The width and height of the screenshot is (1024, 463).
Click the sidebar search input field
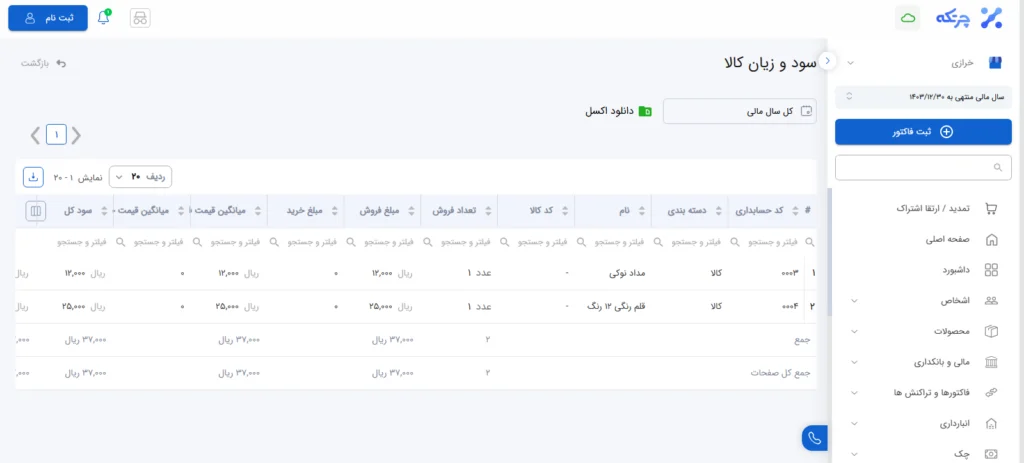923,168
